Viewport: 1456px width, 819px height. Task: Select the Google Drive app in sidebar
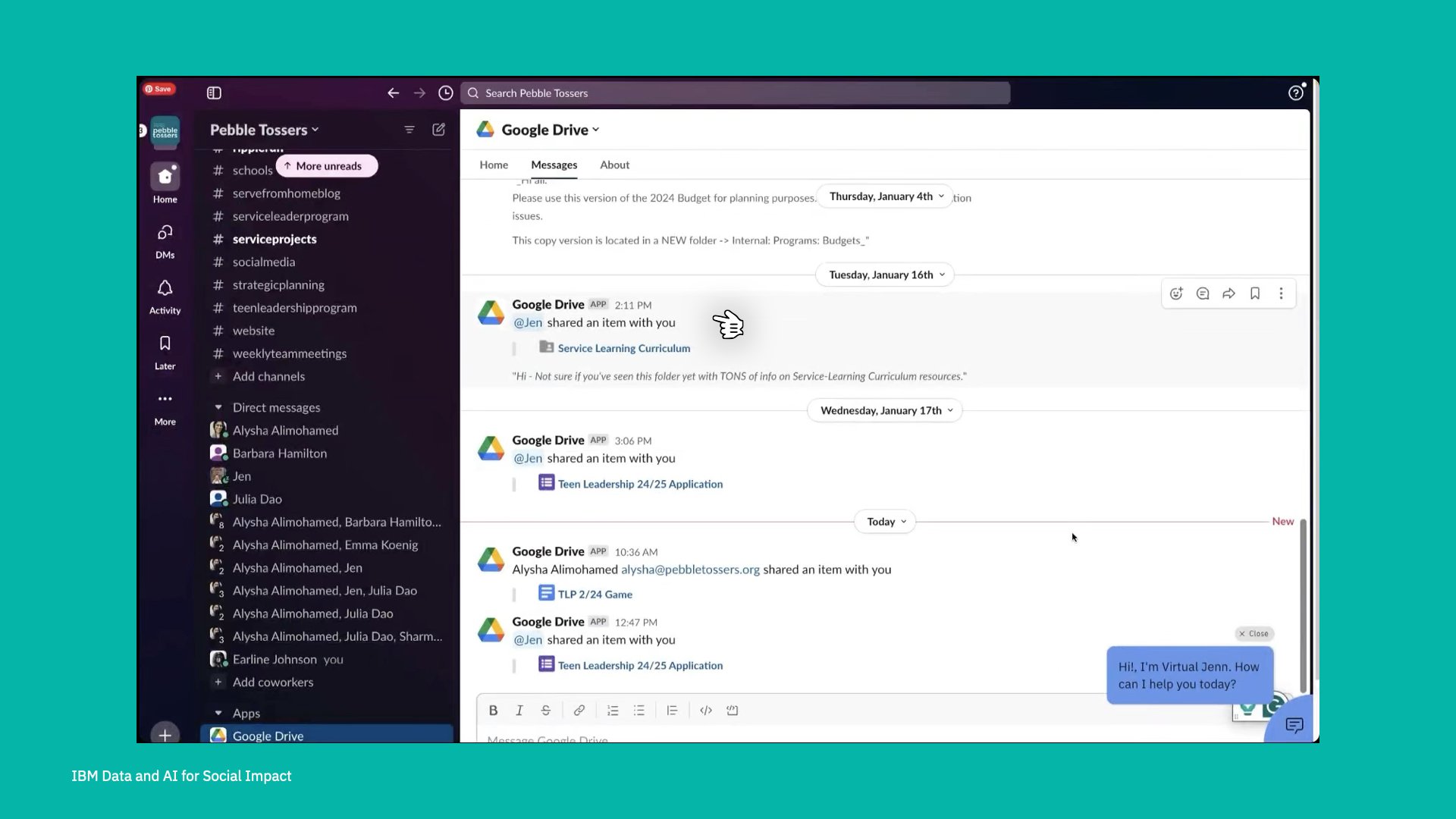(327, 734)
